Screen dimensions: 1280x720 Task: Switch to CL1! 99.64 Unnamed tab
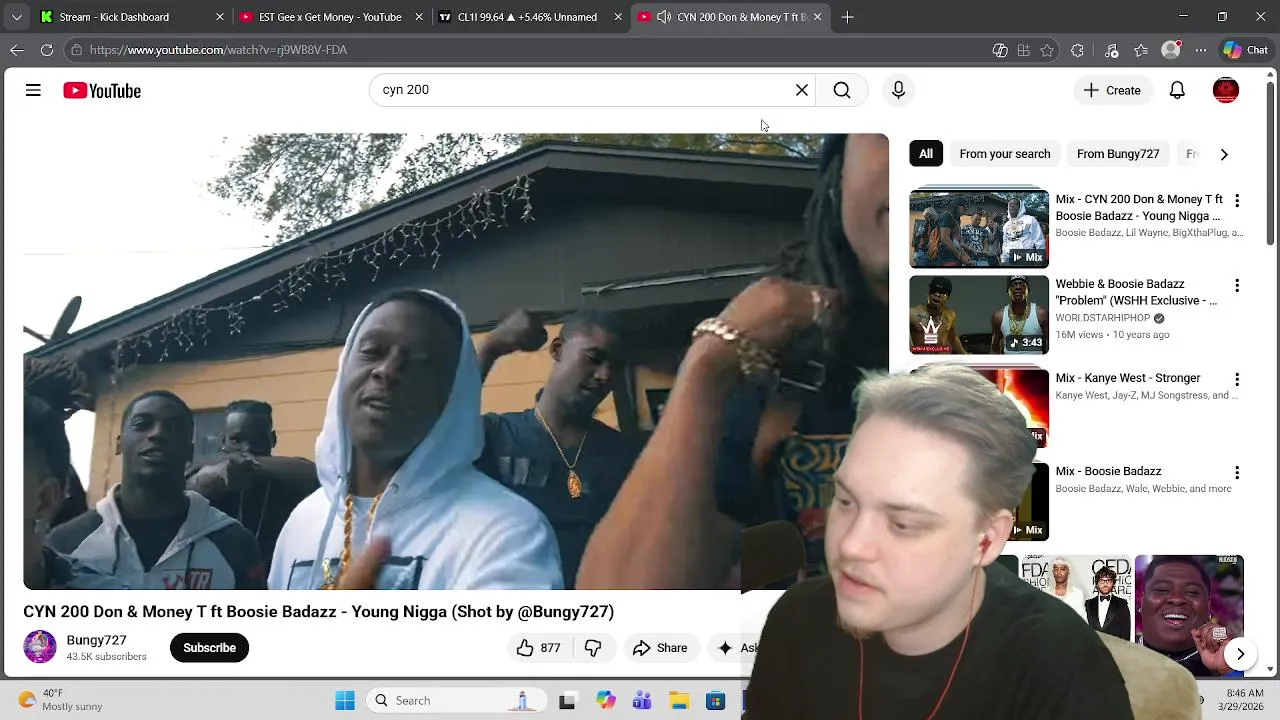pyautogui.click(x=528, y=17)
